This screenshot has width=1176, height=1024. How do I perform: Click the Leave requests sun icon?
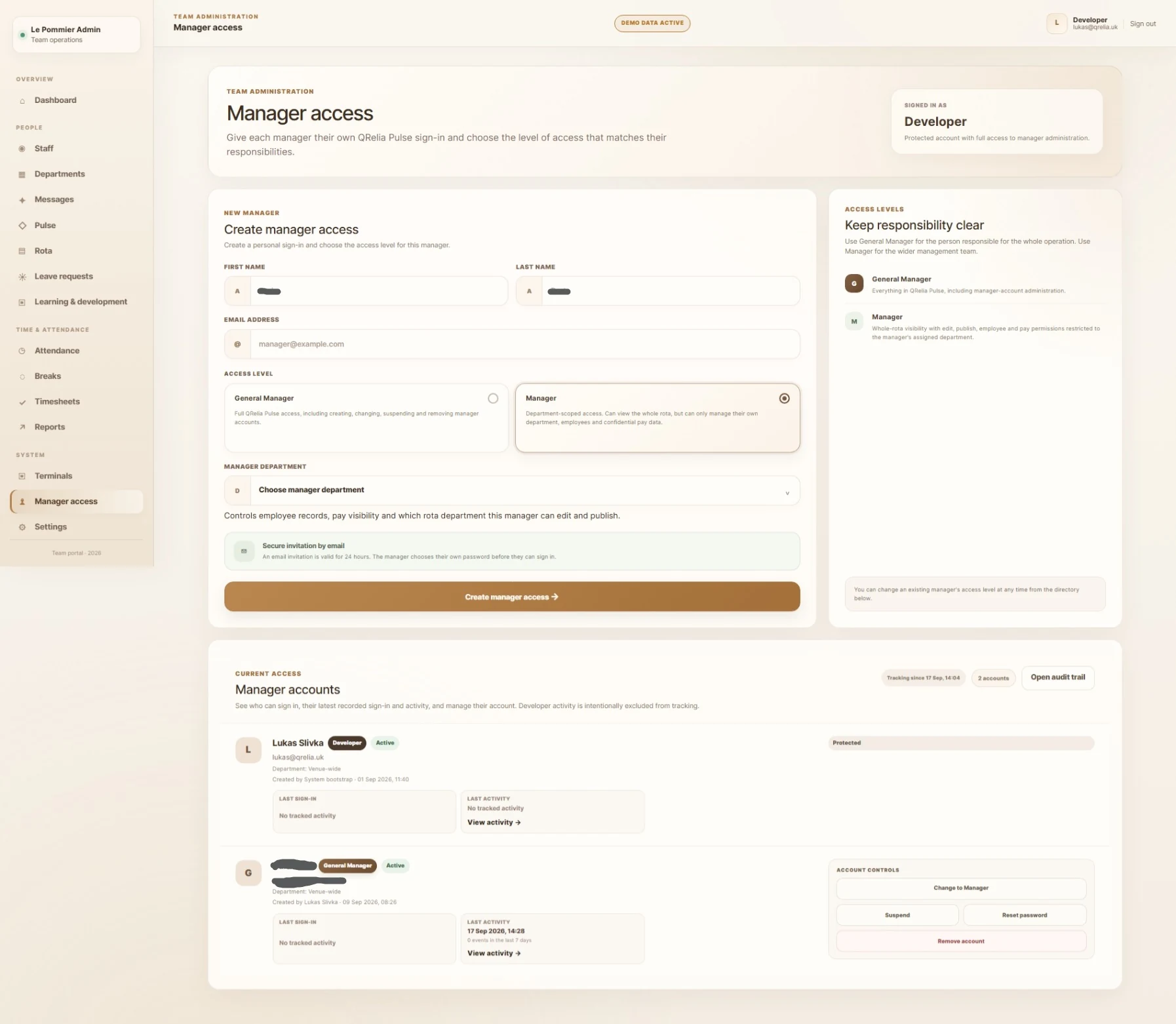(x=22, y=277)
